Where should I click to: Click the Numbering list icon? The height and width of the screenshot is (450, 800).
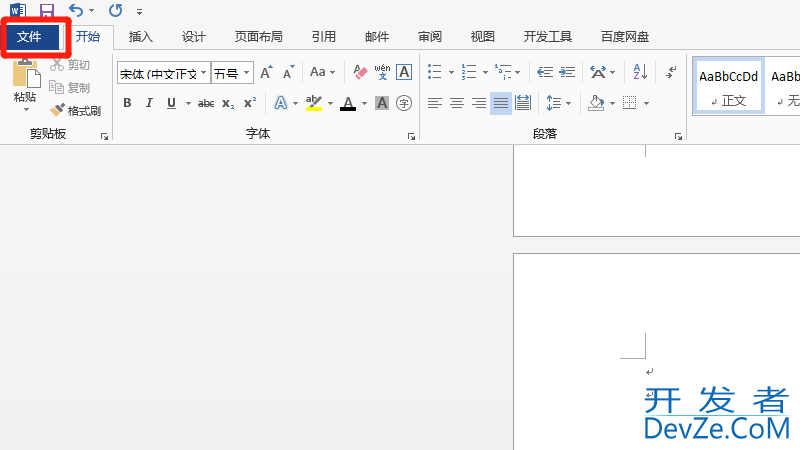pos(468,72)
